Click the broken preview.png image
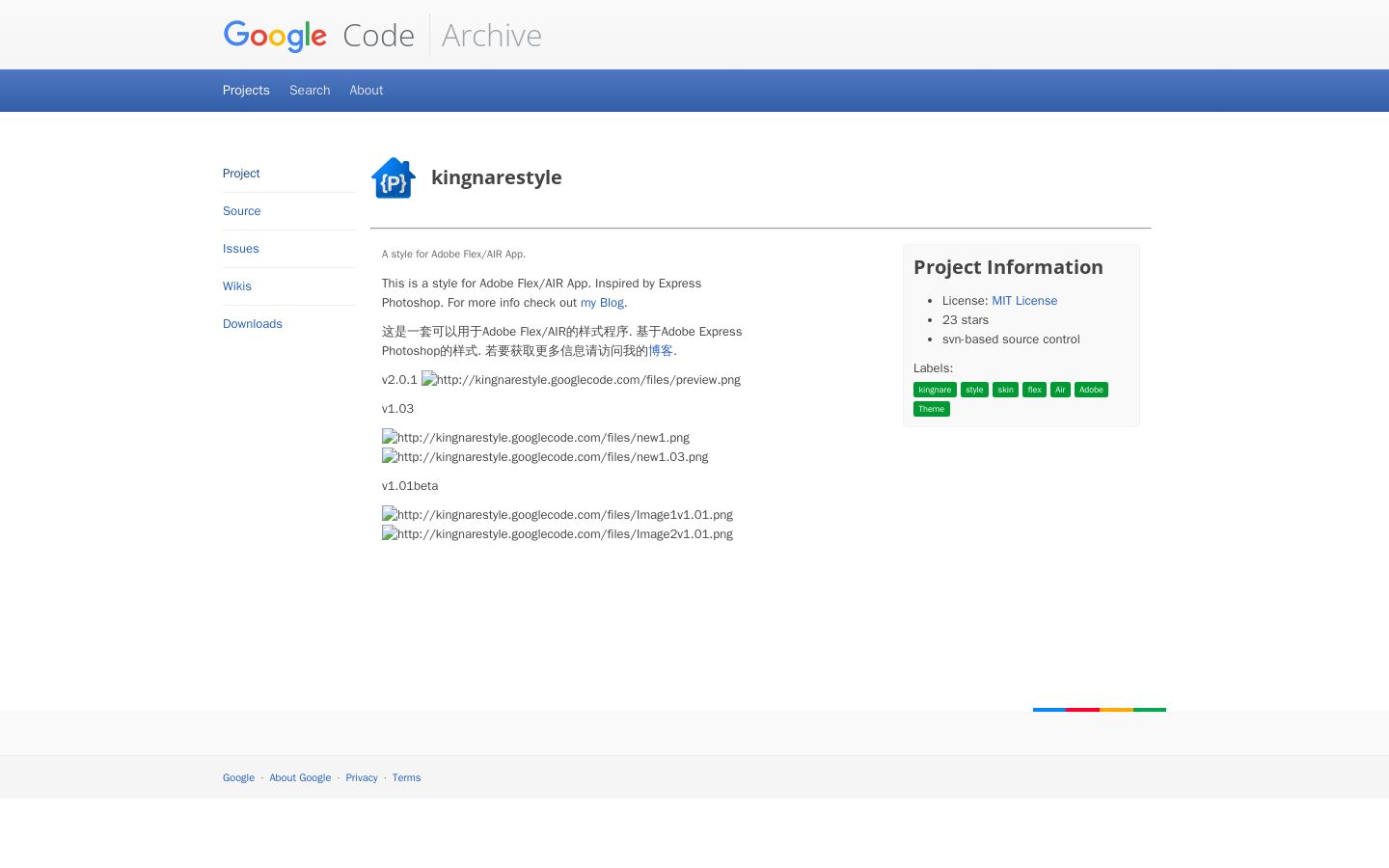The image size is (1389, 868). 581,380
